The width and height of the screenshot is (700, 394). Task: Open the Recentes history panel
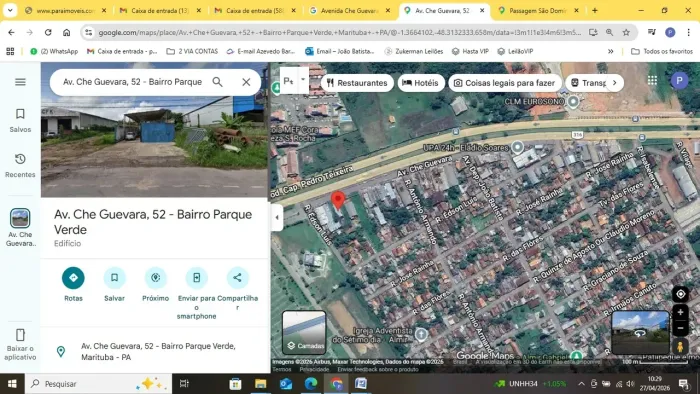[20, 165]
